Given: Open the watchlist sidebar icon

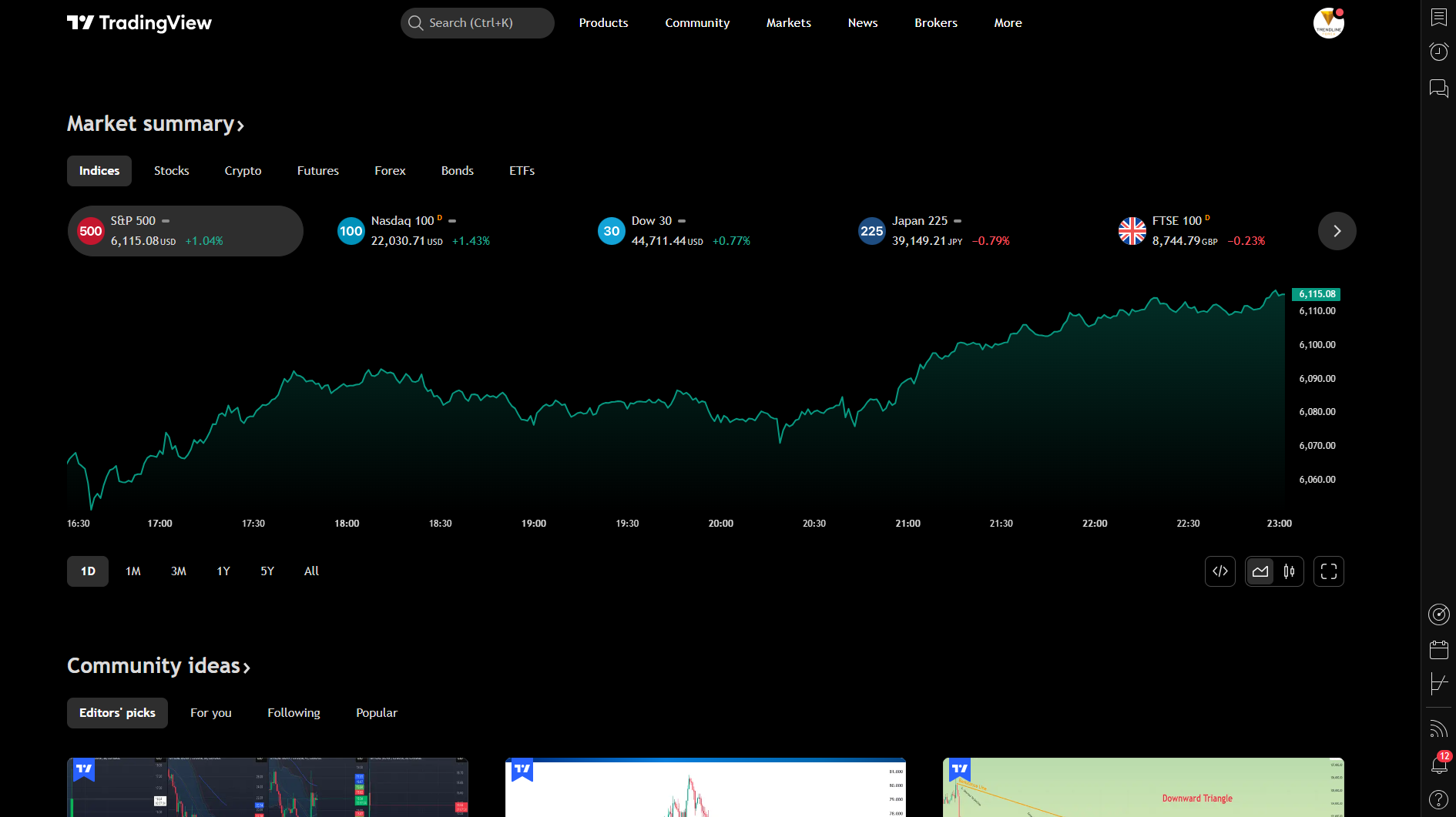Looking at the screenshot, I should click(x=1438, y=17).
